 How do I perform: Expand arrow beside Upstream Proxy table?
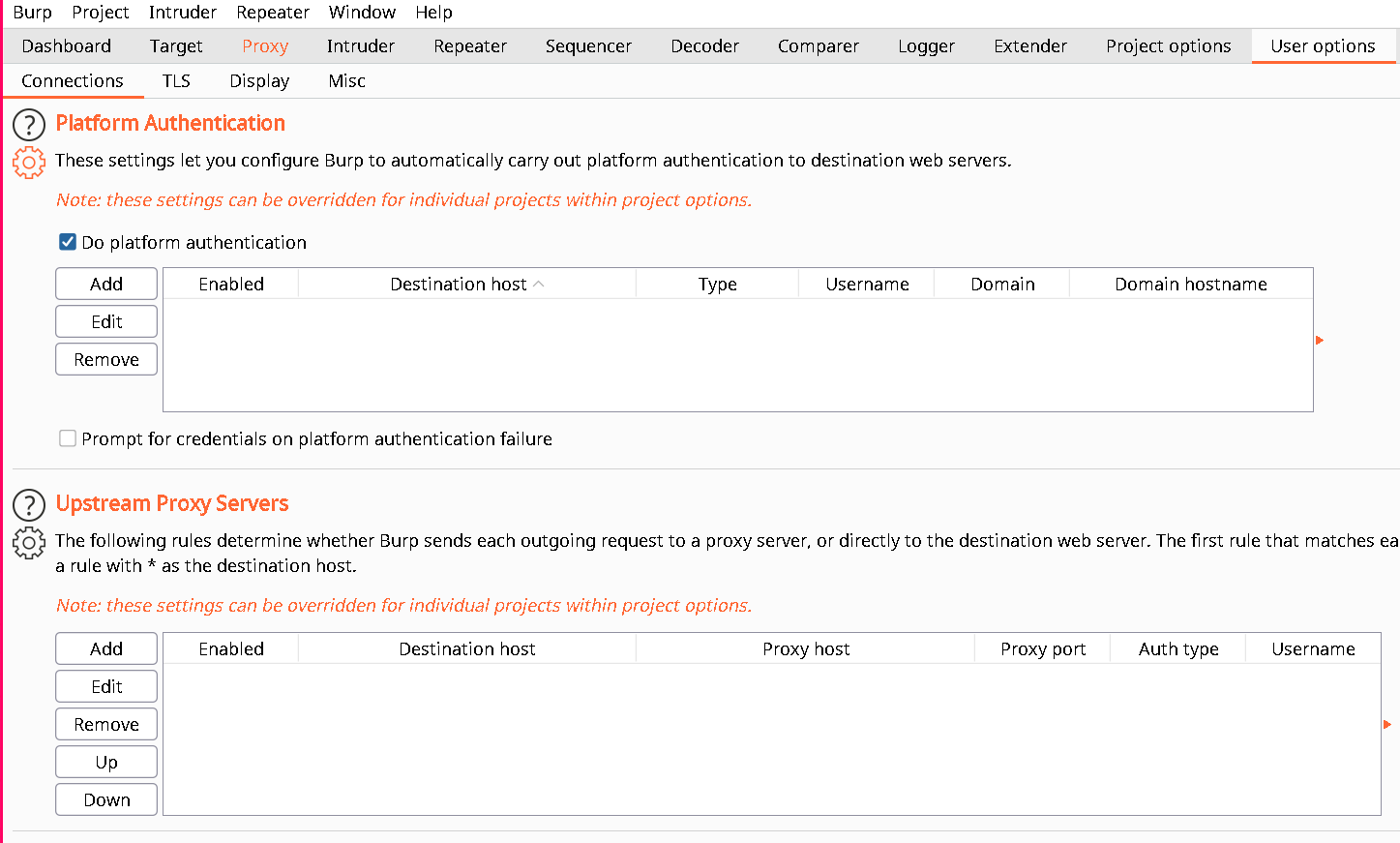[x=1387, y=724]
